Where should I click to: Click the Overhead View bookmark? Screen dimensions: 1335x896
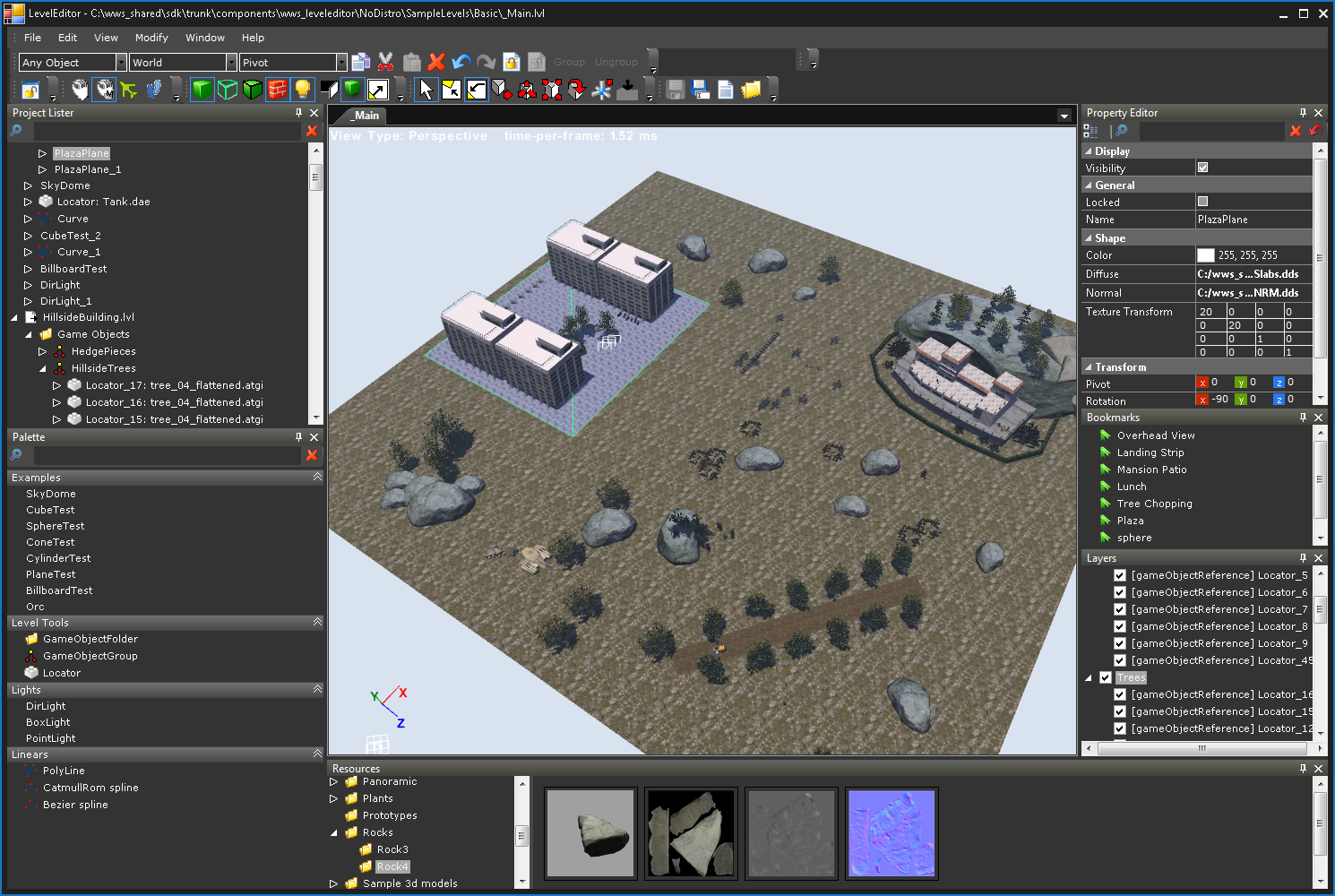click(1156, 435)
